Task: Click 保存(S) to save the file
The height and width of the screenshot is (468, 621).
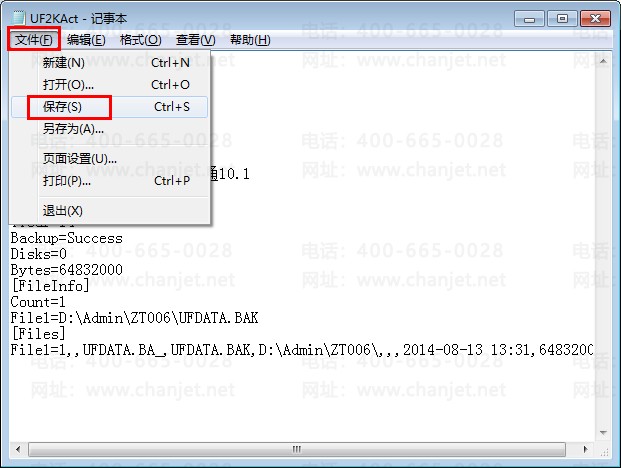Action: (x=109, y=107)
